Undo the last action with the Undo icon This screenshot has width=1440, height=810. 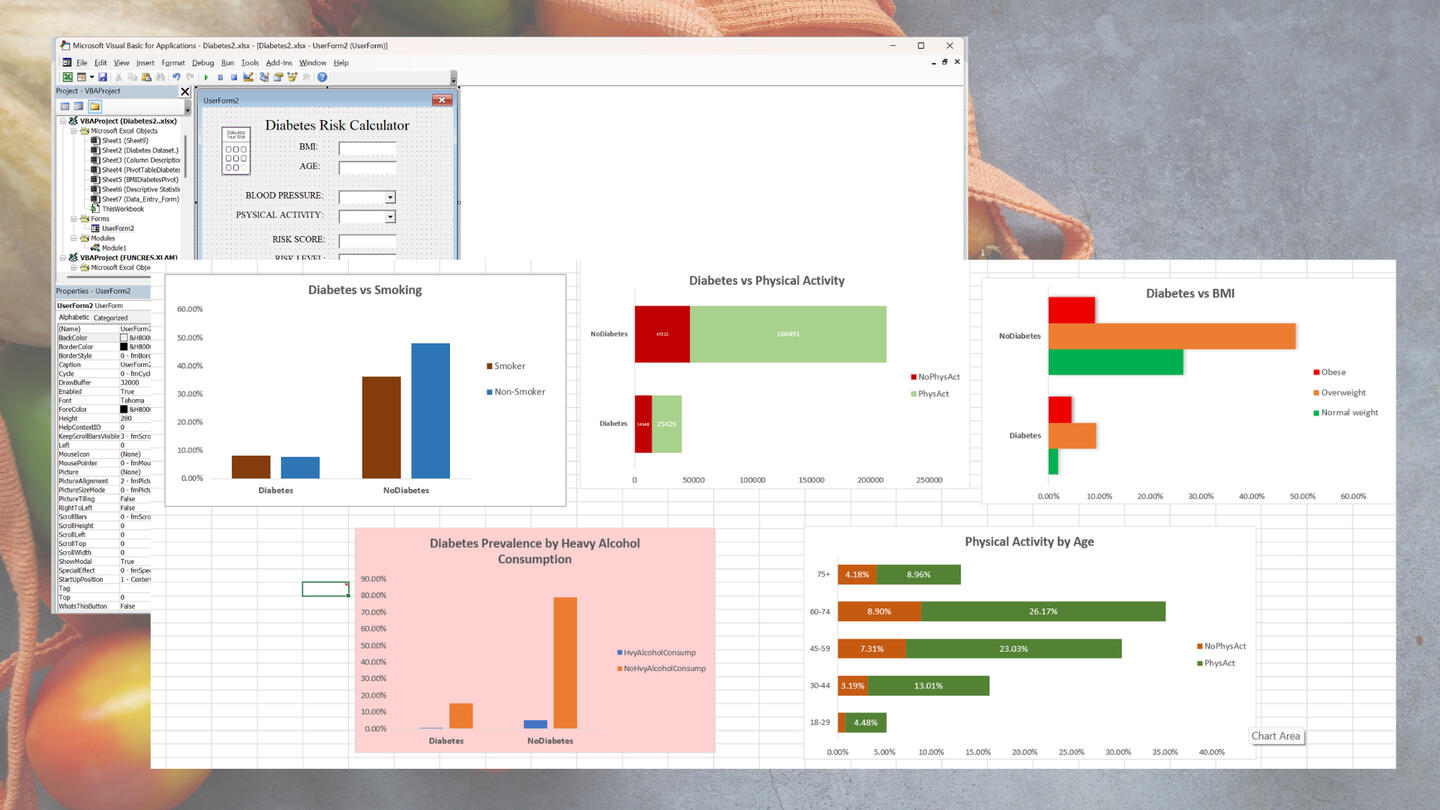point(177,77)
